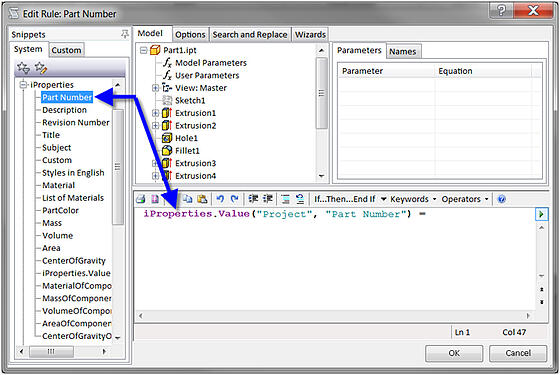Expand the Extrusion1 node in model tree

pyautogui.click(x=155, y=113)
